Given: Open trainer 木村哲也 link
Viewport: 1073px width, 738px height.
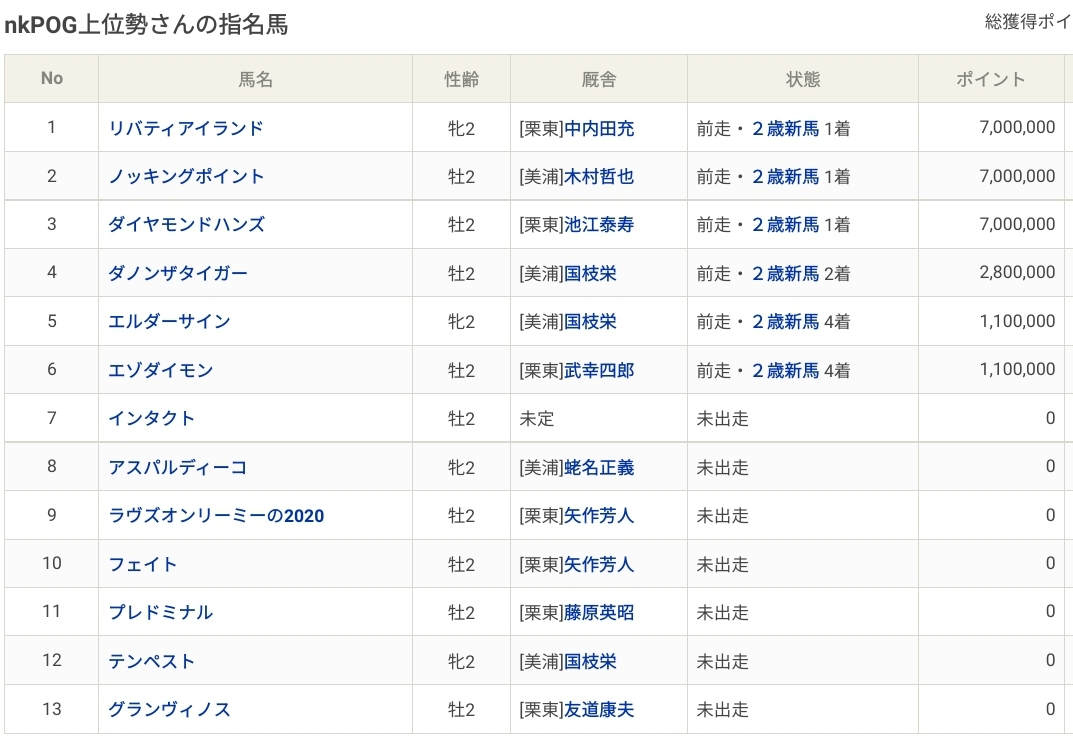Looking at the screenshot, I should 599,176.
